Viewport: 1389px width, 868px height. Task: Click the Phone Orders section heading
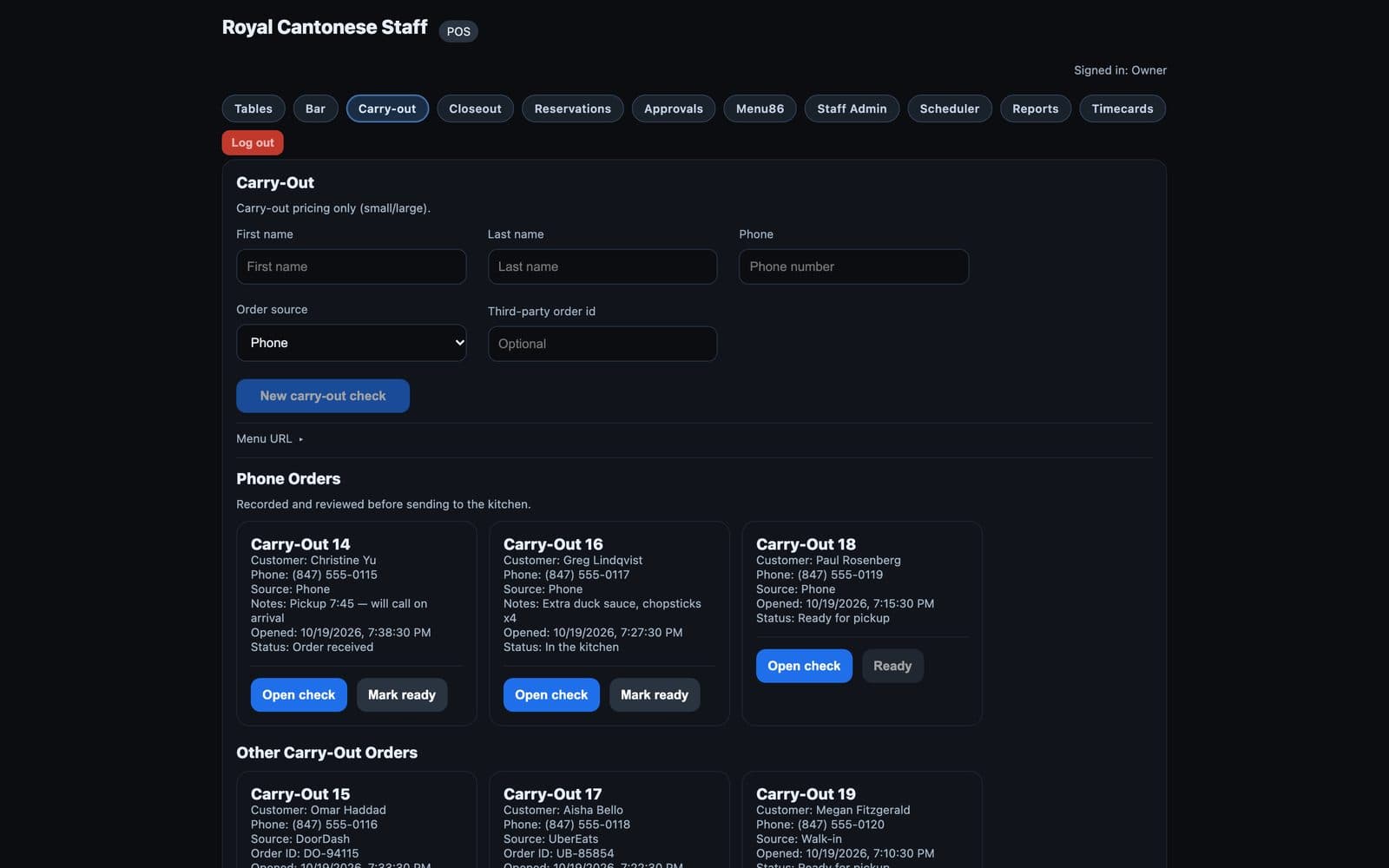[288, 478]
